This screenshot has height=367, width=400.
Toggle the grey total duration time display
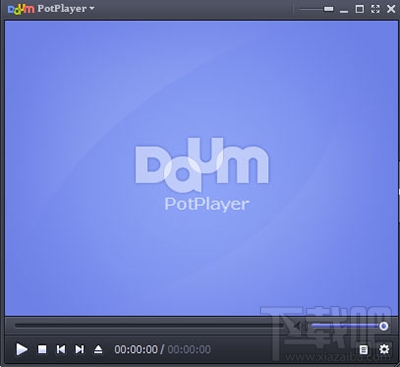tap(189, 349)
